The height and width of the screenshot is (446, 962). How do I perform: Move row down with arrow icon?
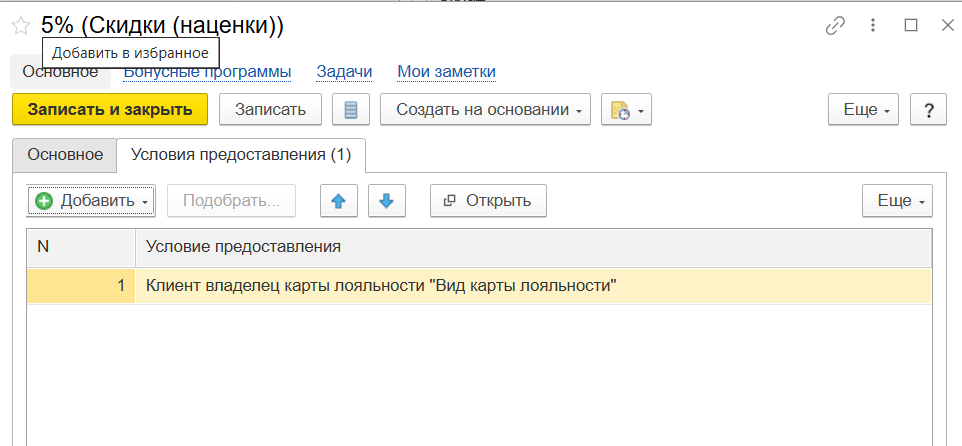point(386,201)
